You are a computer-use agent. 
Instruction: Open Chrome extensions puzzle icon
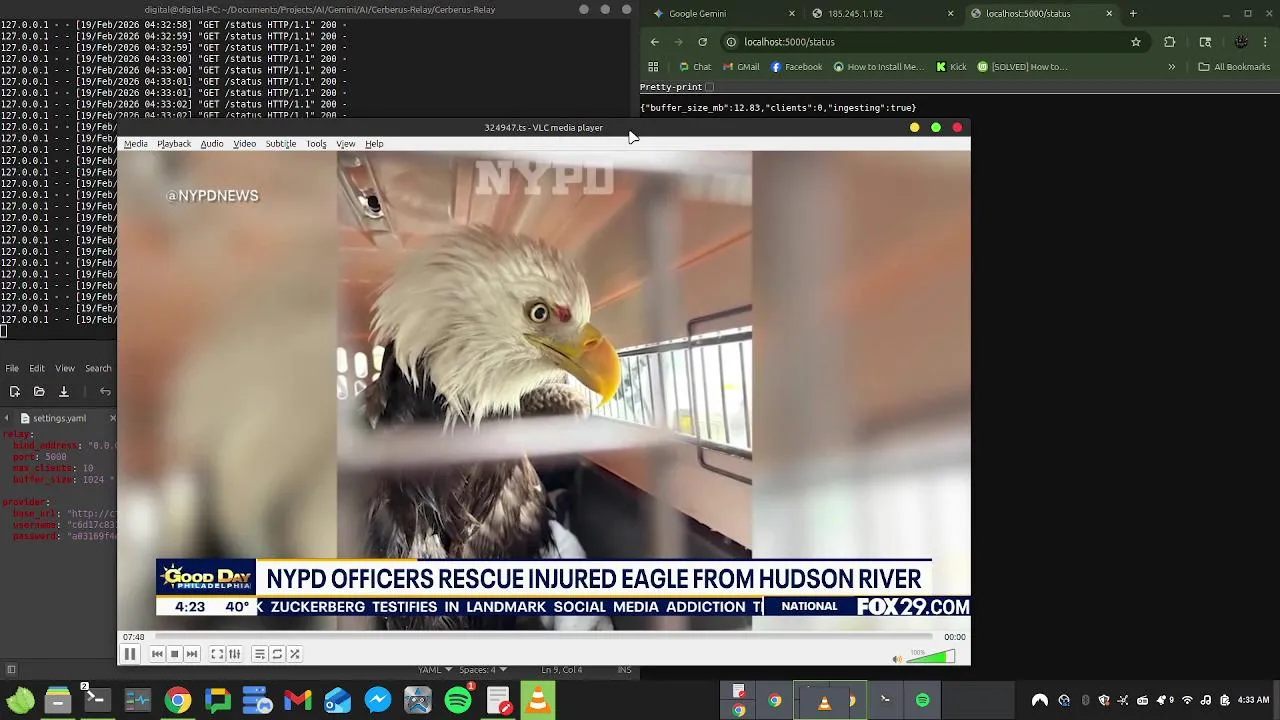tap(1170, 42)
